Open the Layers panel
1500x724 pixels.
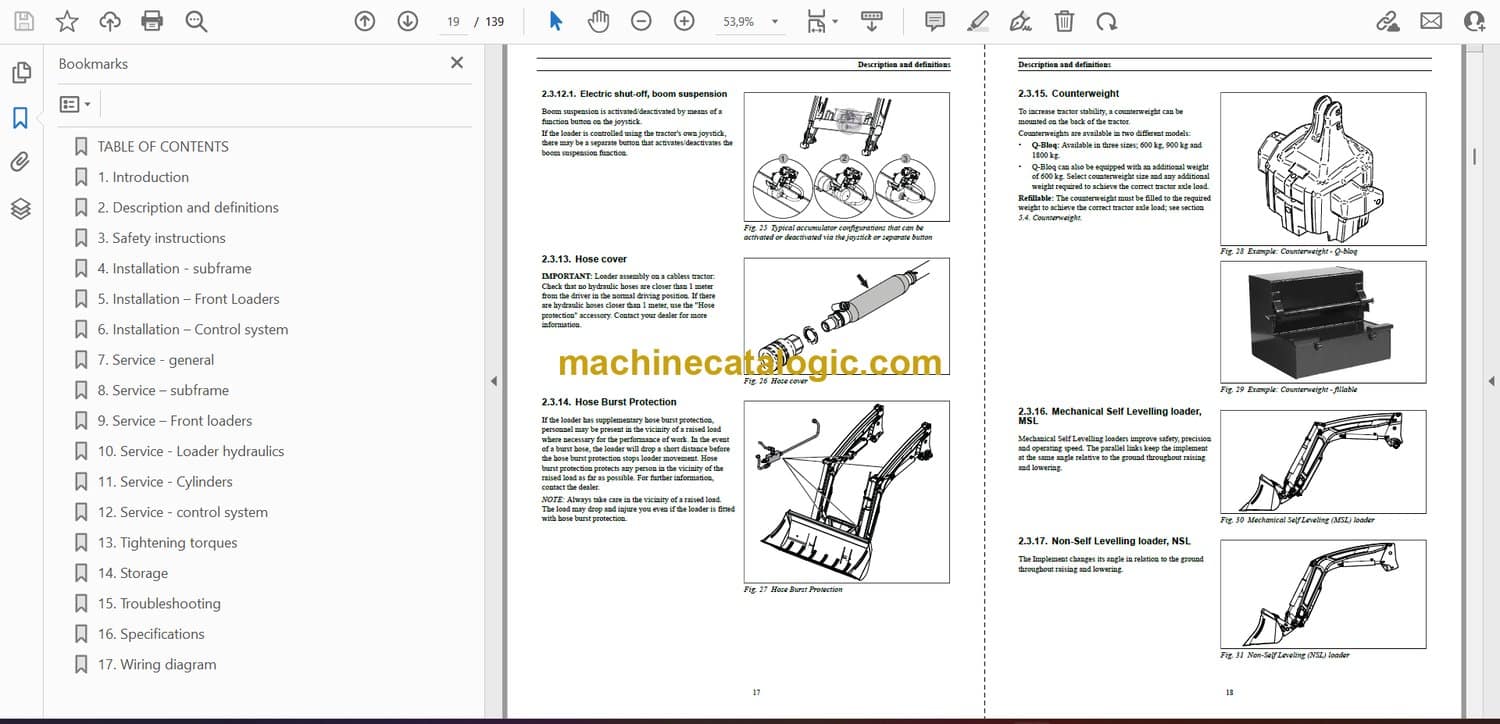point(21,208)
